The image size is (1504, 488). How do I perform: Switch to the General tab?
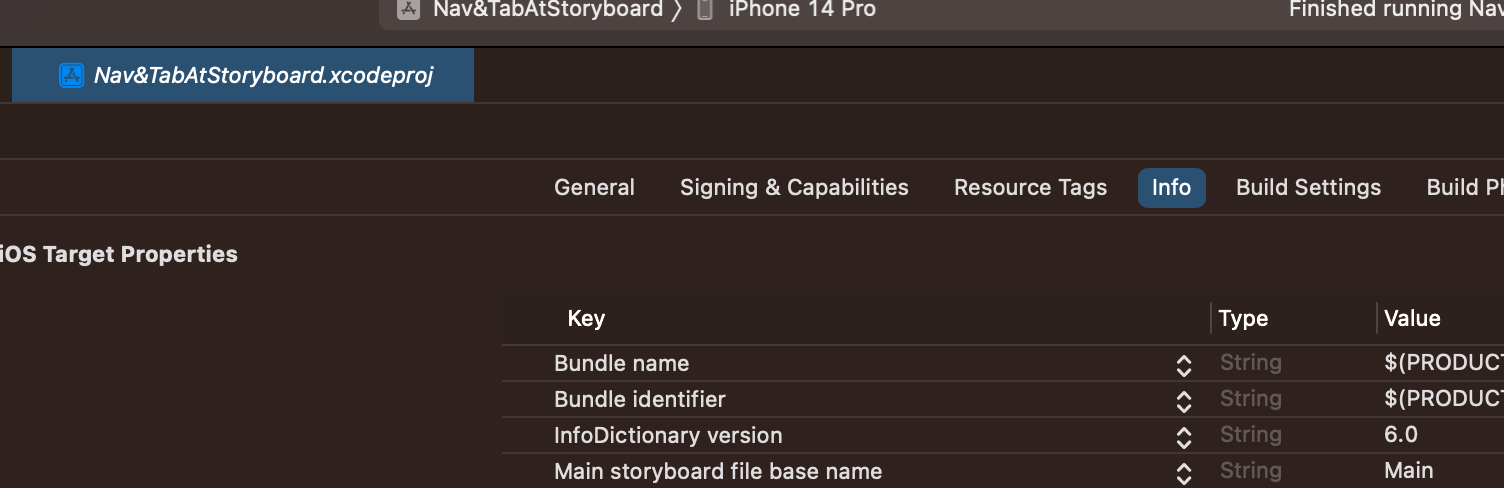pyautogui.click(x=594, y=188)
